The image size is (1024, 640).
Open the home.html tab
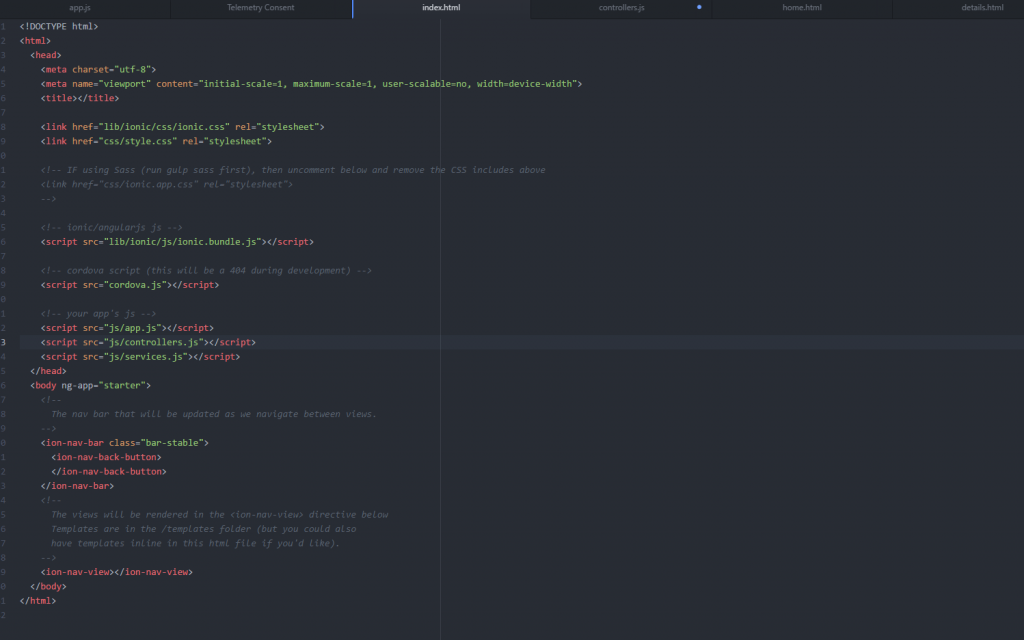[x=802, y=8]
